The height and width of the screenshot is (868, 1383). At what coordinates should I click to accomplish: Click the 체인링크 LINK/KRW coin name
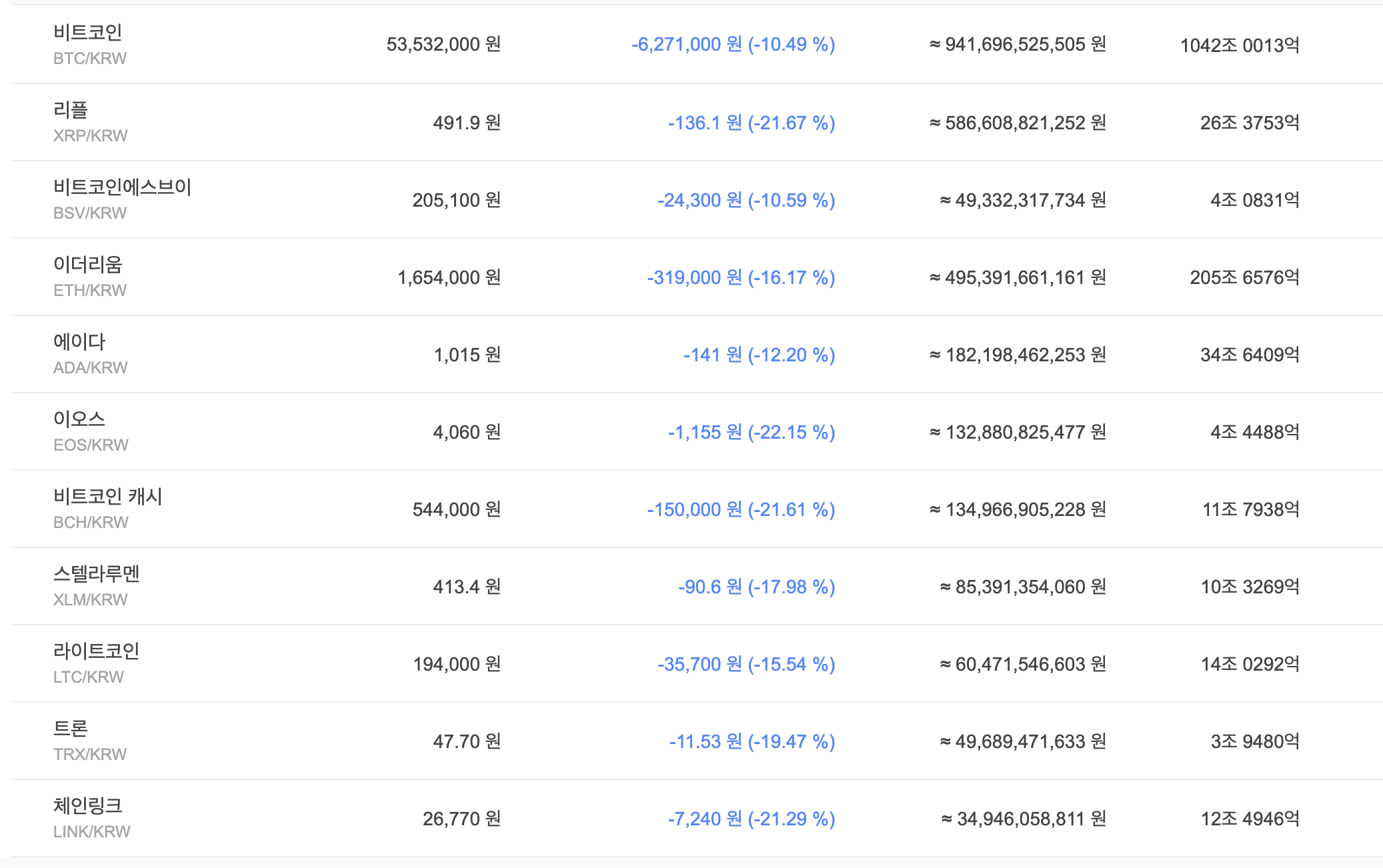coord(88,806)
